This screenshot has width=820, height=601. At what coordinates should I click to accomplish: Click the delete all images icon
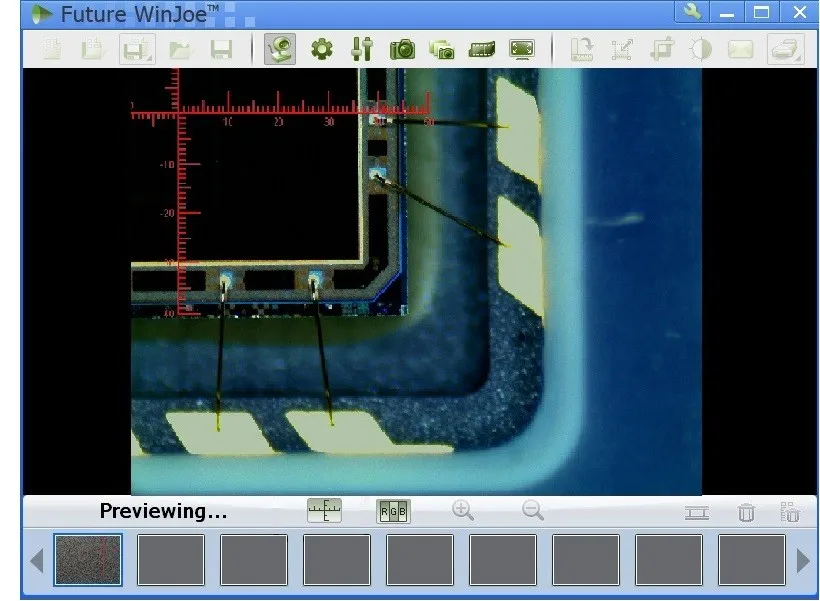(789, 512)
